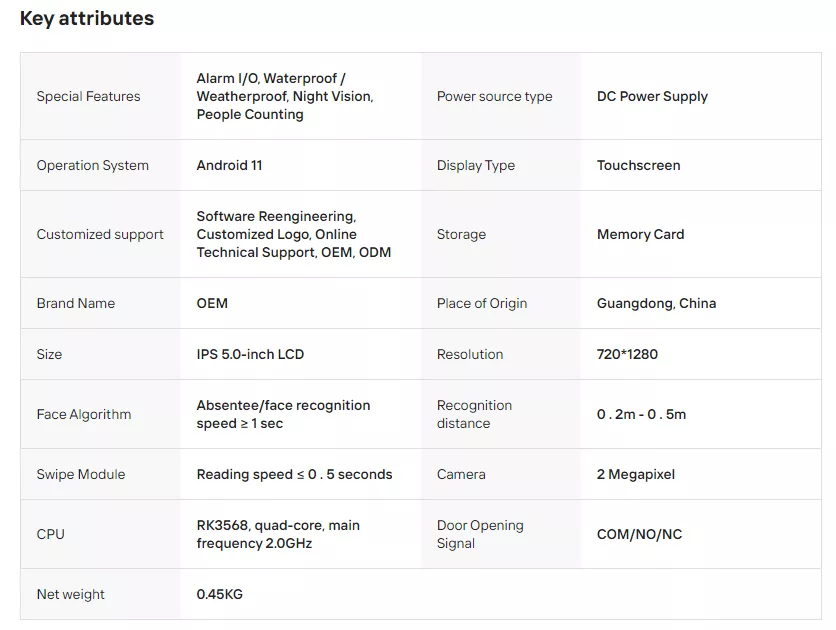This screenshot has width=836, height=630.
Task: Click the COM/NO/NC door signal value
Action: coord(639,534)
